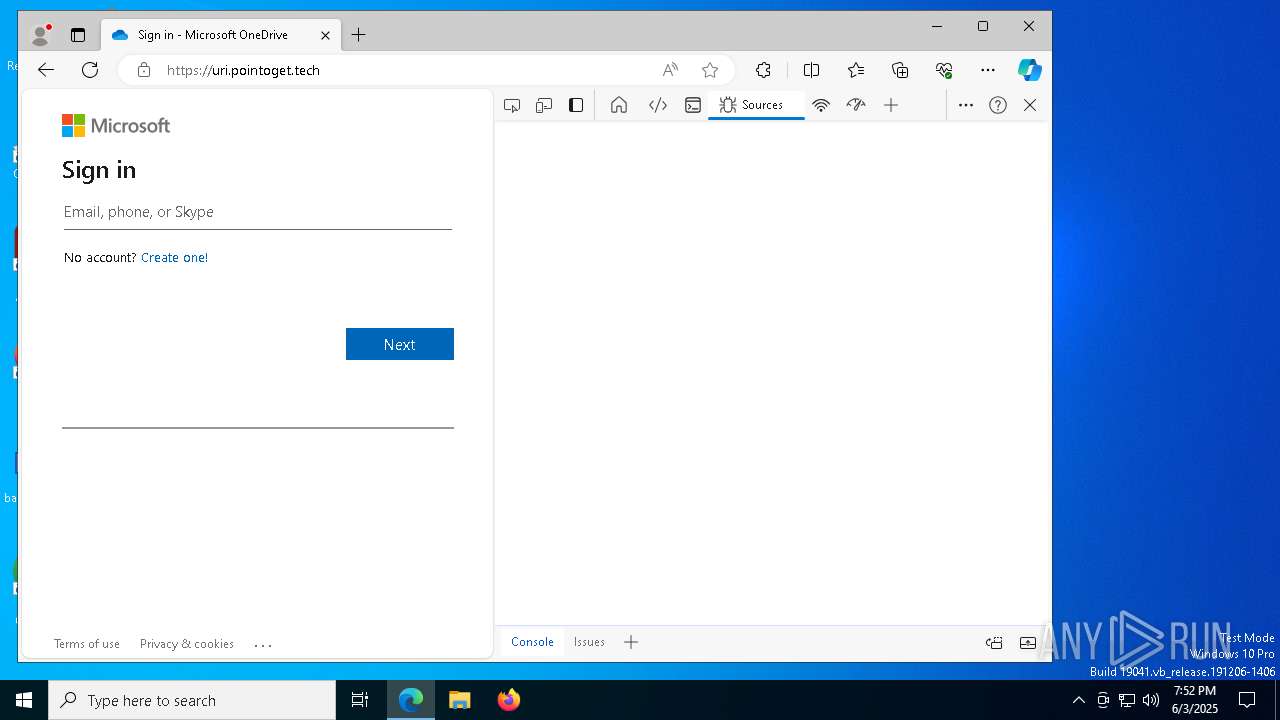Screen dimensions: 1280x720
Task: Open Customize and control DevTools menu
Action: [966, 105]
